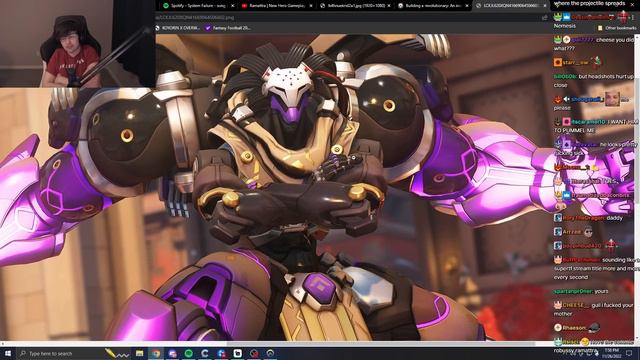Viewport: 640px width, 360px height.
Task: Open the Windows Start menu
Action: click(7, 353)
